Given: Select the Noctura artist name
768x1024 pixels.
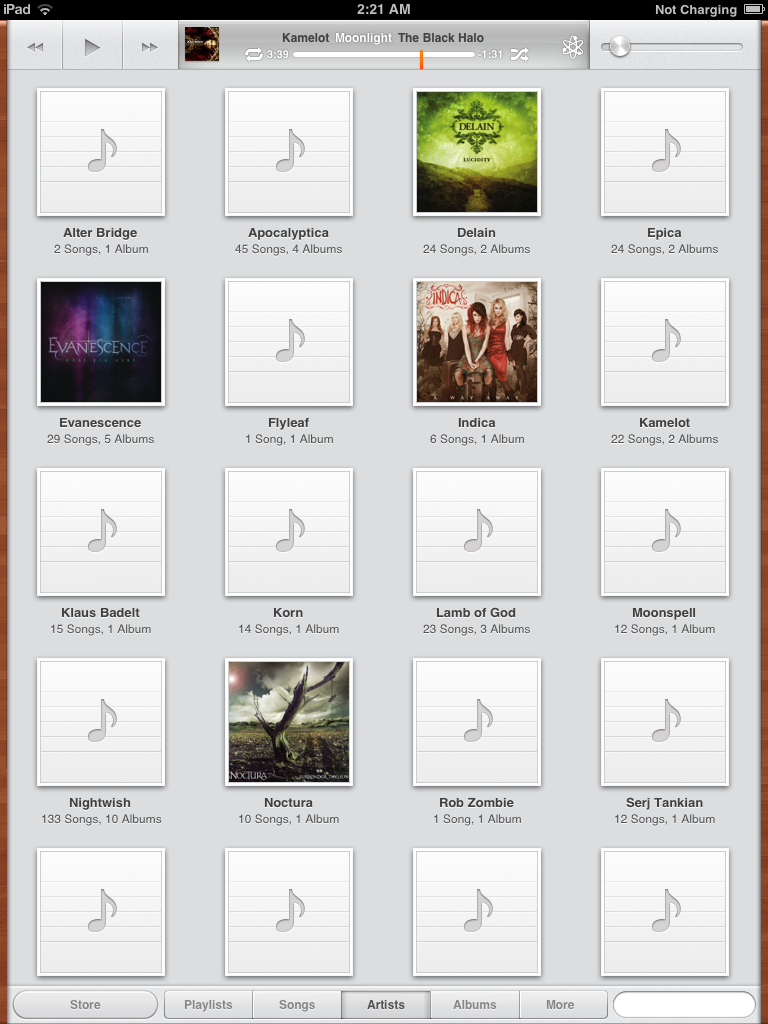Looking at the screenshot, I should [288, 803].
